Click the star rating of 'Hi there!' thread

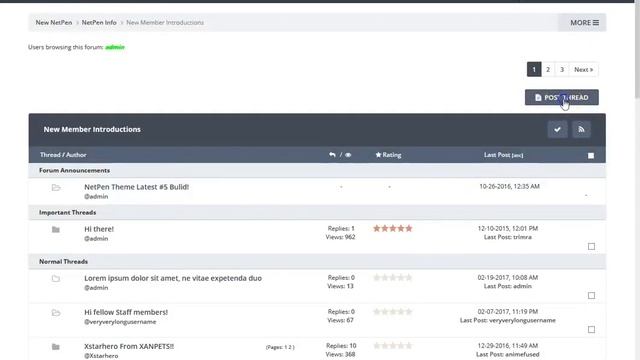pos(393,229)
